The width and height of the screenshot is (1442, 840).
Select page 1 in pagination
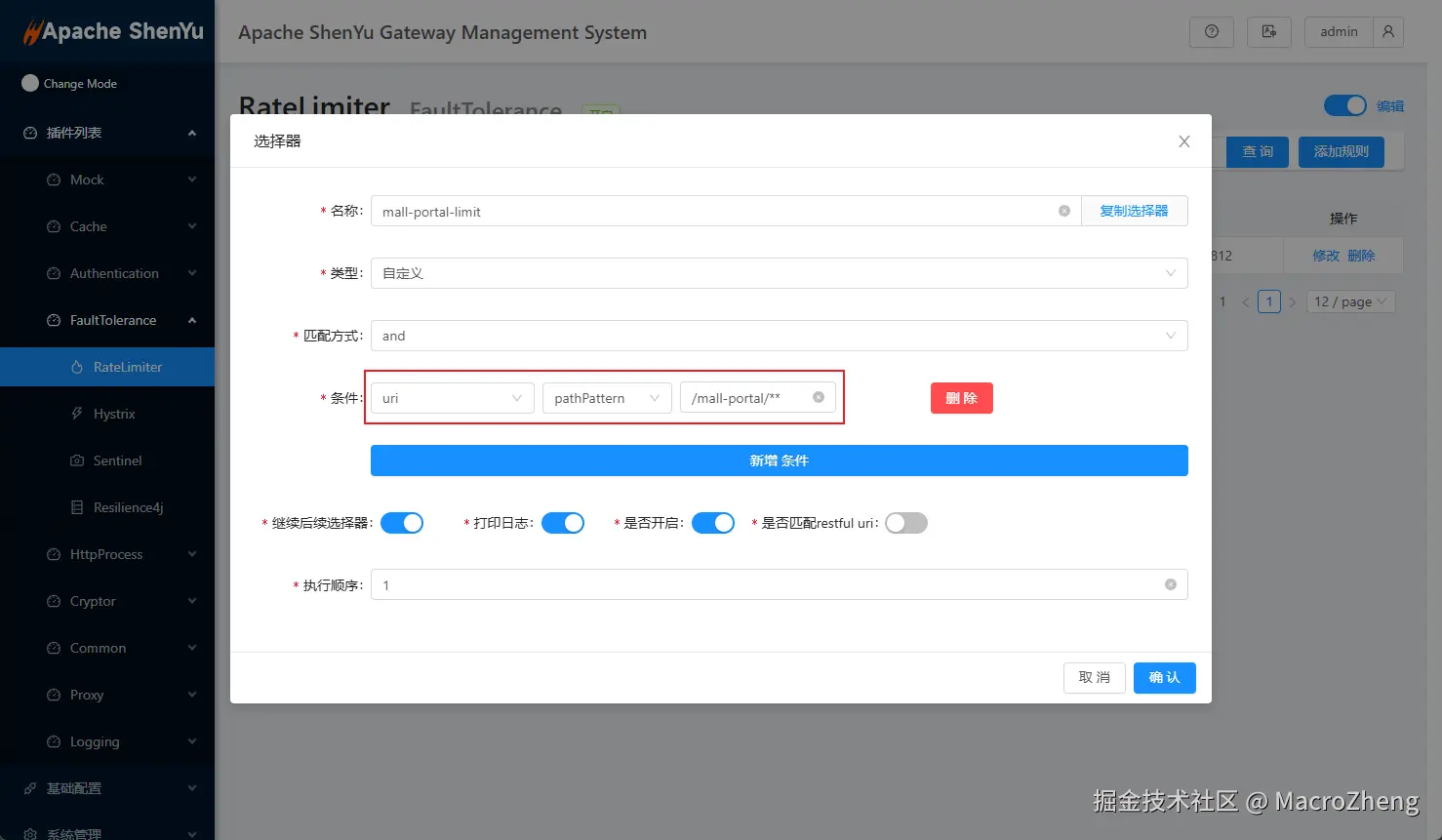pos(1268,302)
